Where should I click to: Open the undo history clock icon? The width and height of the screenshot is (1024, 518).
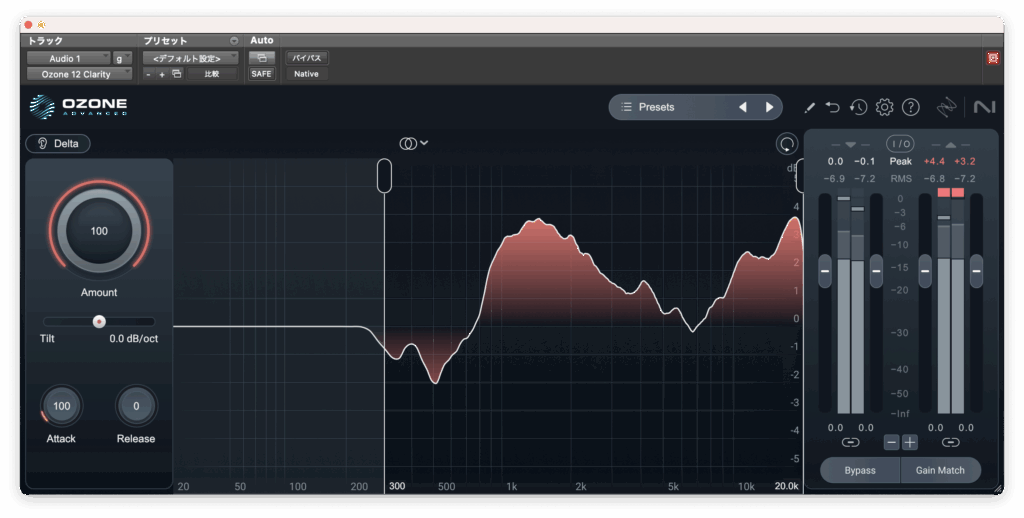coord(858,107)
